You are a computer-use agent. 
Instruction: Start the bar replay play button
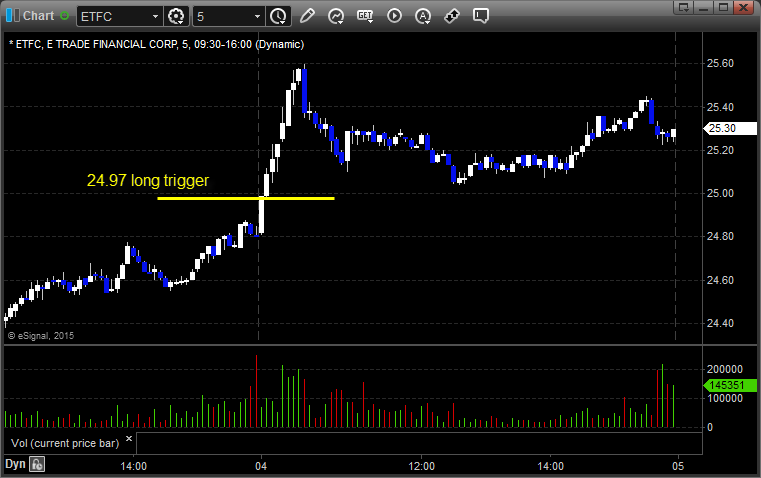[394, 16]
